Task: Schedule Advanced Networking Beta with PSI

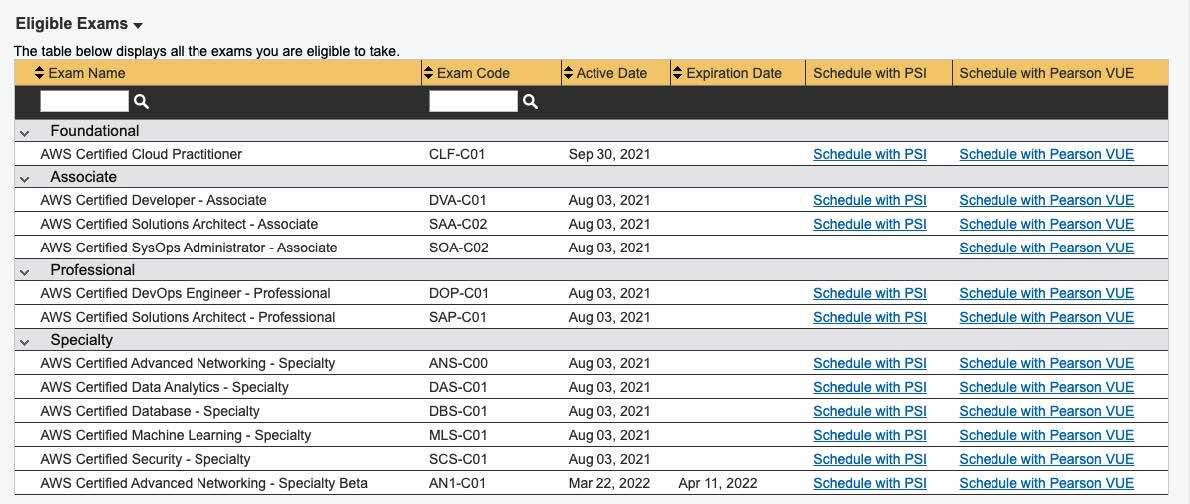Action: [869, 483]
